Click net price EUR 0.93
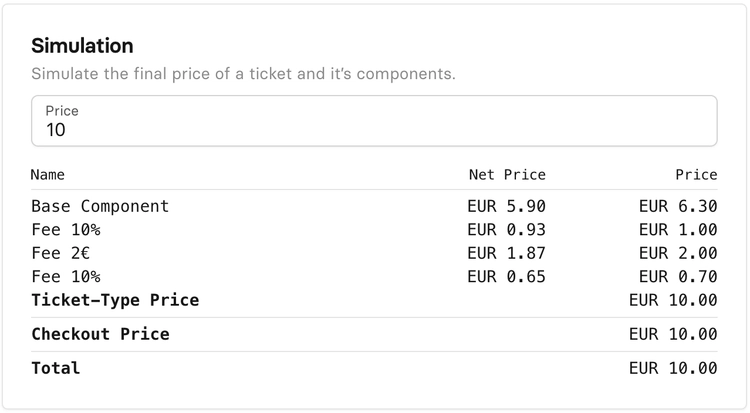Viewport: 750px width, 413px height. pos(507,230)
